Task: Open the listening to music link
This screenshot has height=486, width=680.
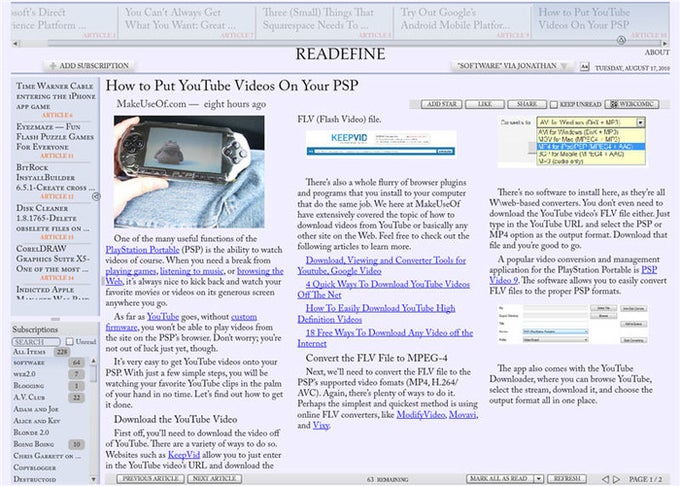Action: [x=192, y=271]
